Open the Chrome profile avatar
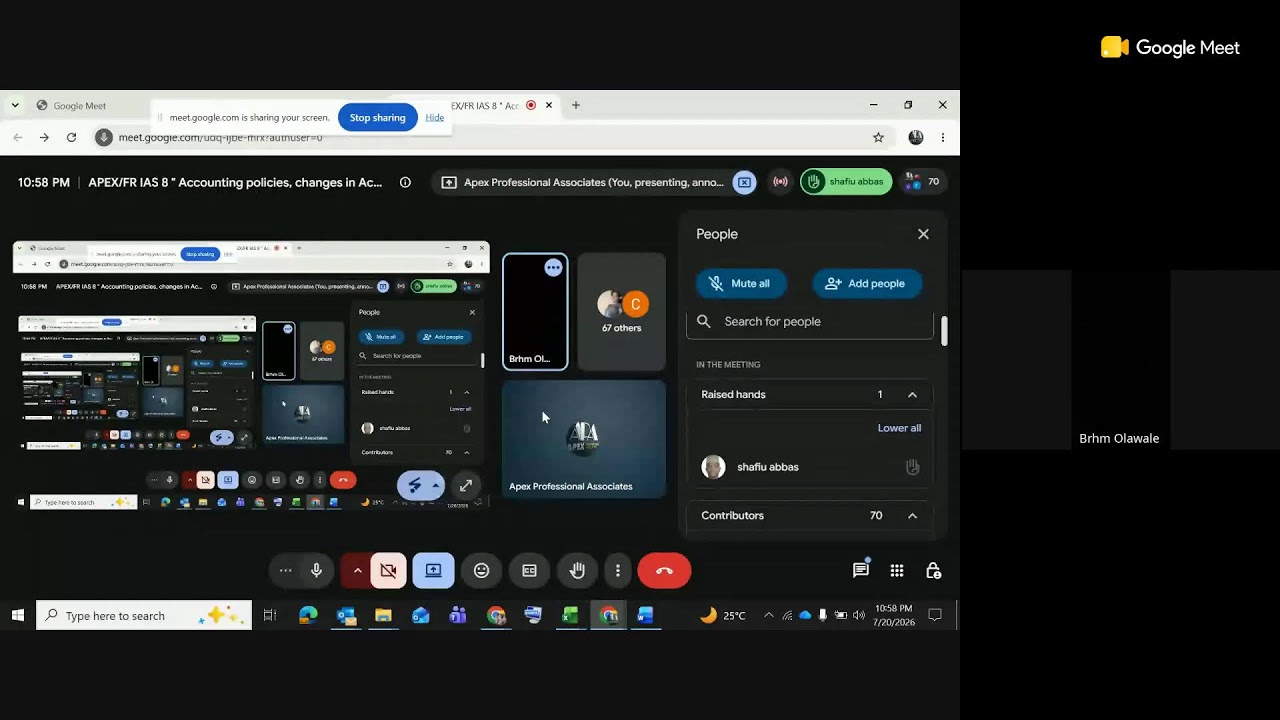 pyautogui.click(x=916, y=137)
